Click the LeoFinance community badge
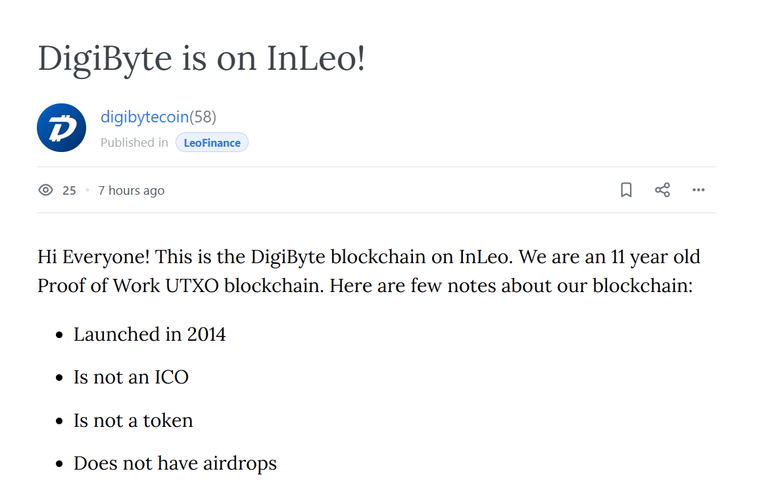This screenshot has width=768, height=498. (x=212, y=142)
